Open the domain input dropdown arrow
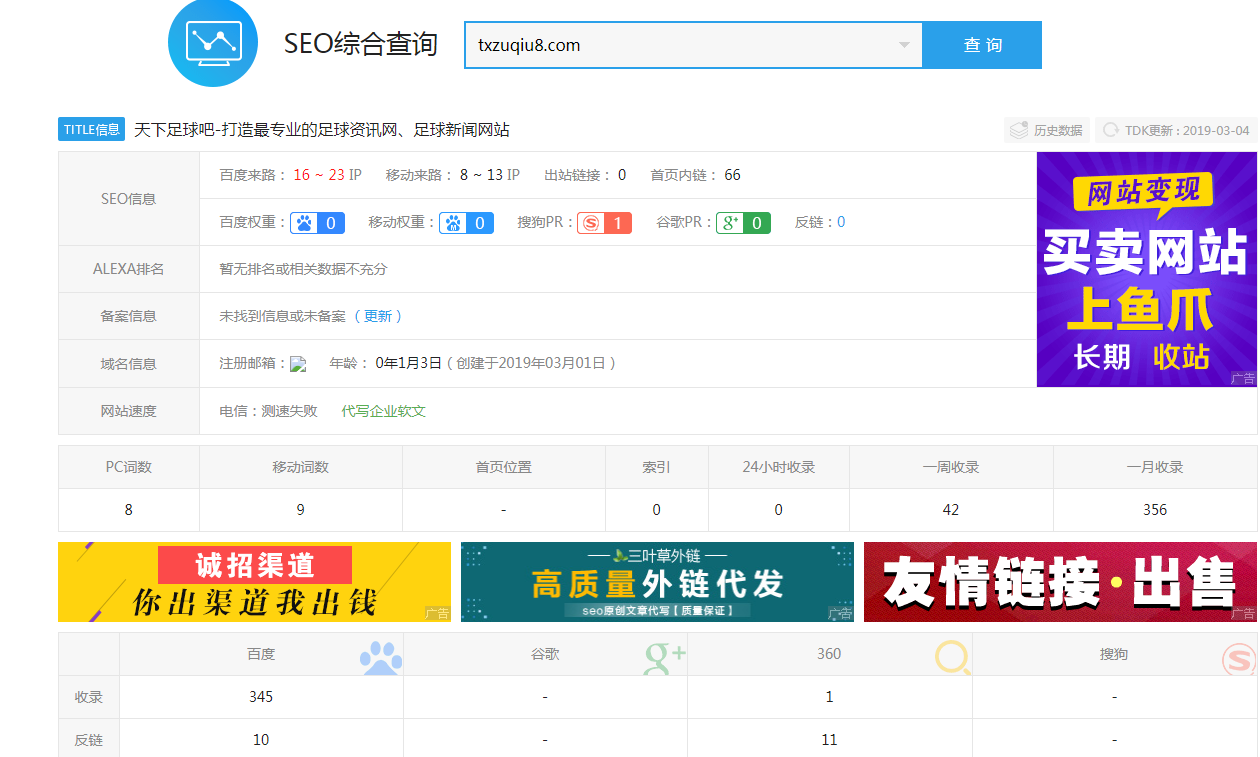Image resolution: width=1260 pixels, height=757 pixels. [x=904, y=45]
